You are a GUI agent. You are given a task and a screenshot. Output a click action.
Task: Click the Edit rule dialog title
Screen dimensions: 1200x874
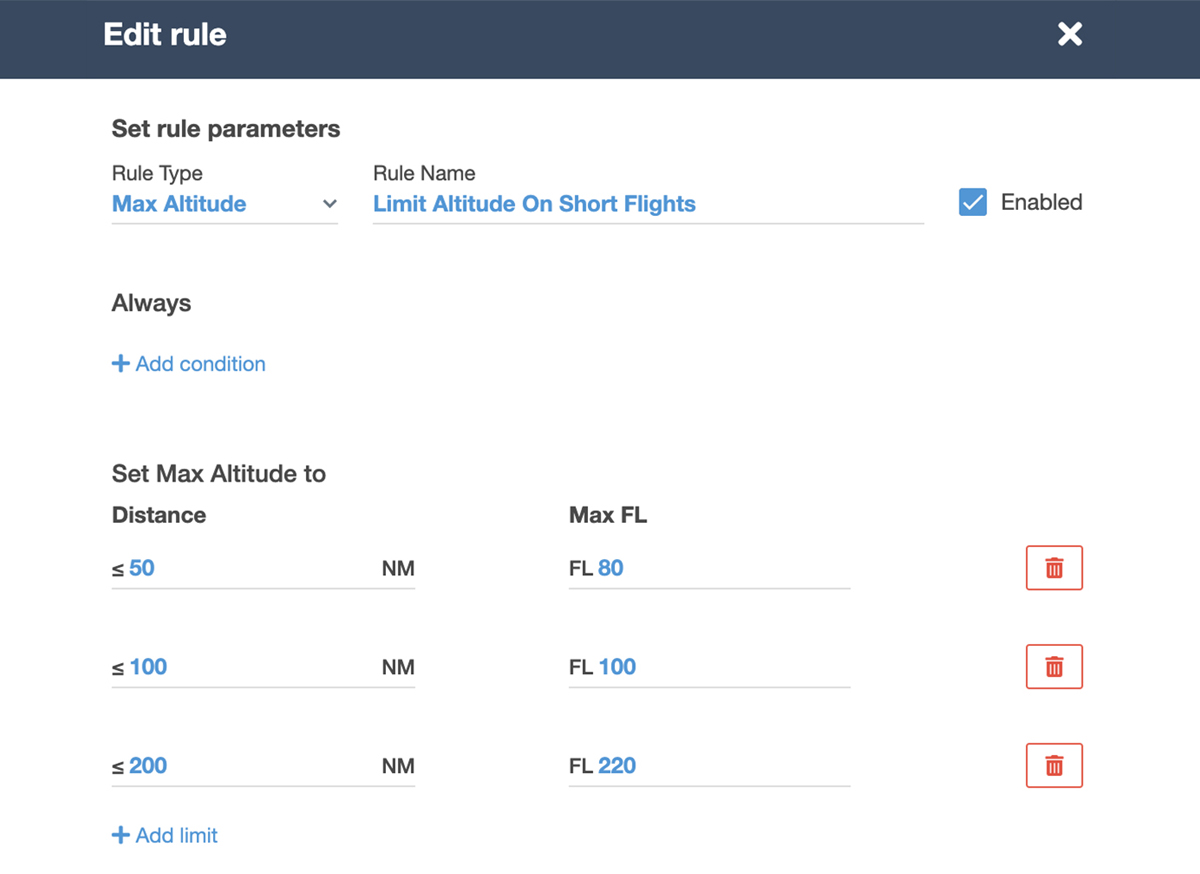point(165,35)
